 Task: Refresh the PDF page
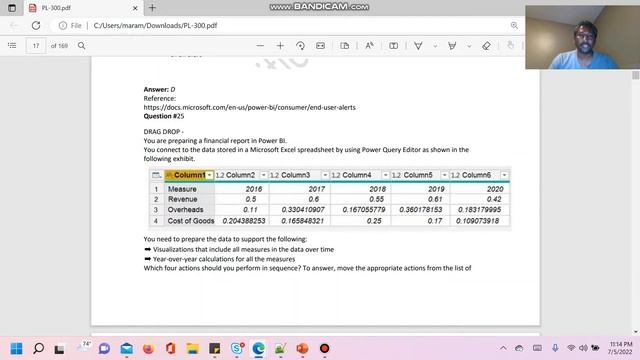click(36, 25)
